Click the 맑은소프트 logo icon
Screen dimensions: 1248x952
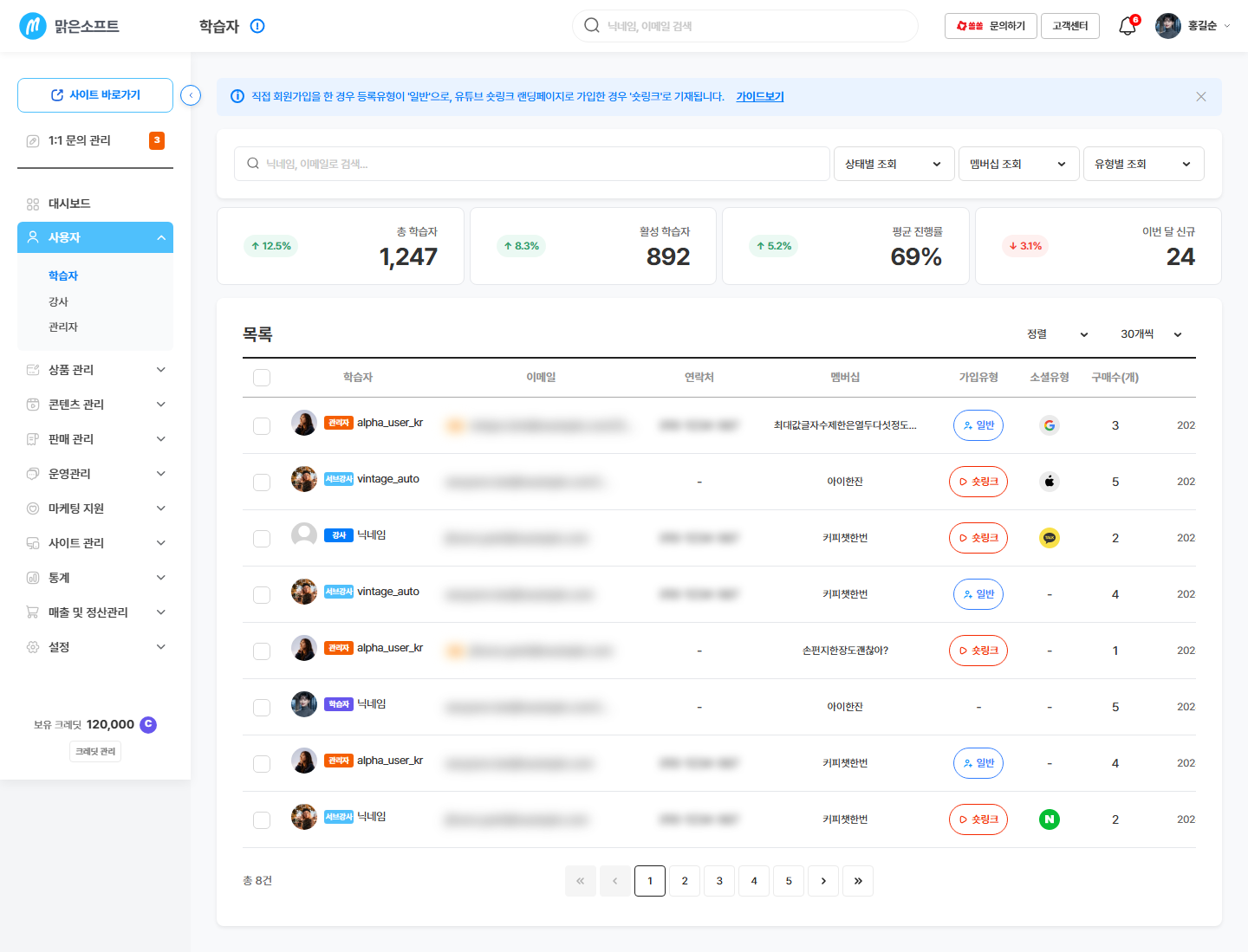coord(33,26)
